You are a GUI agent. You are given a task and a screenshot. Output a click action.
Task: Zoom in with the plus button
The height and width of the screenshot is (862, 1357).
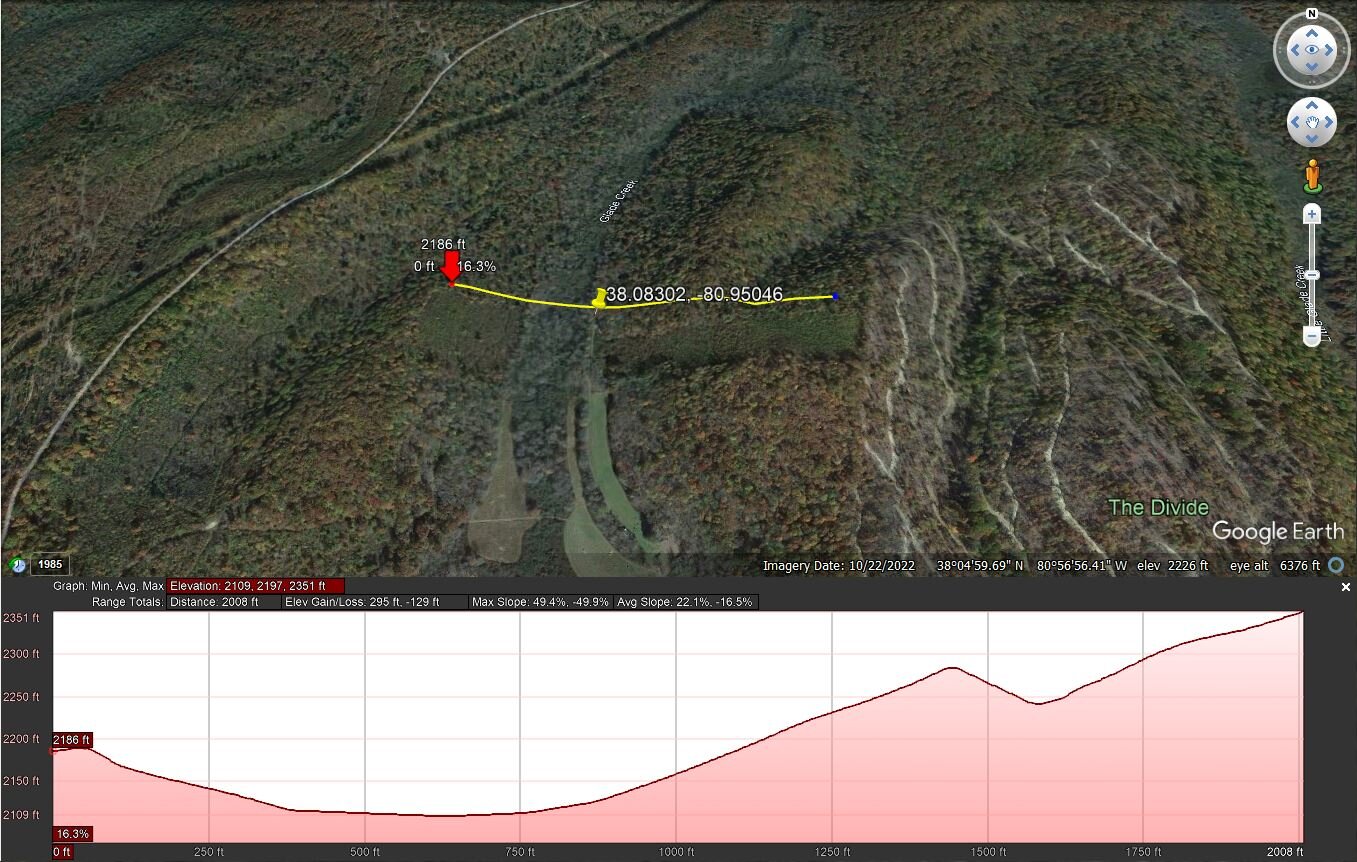pyautogui.click(x=1312, y=214)
